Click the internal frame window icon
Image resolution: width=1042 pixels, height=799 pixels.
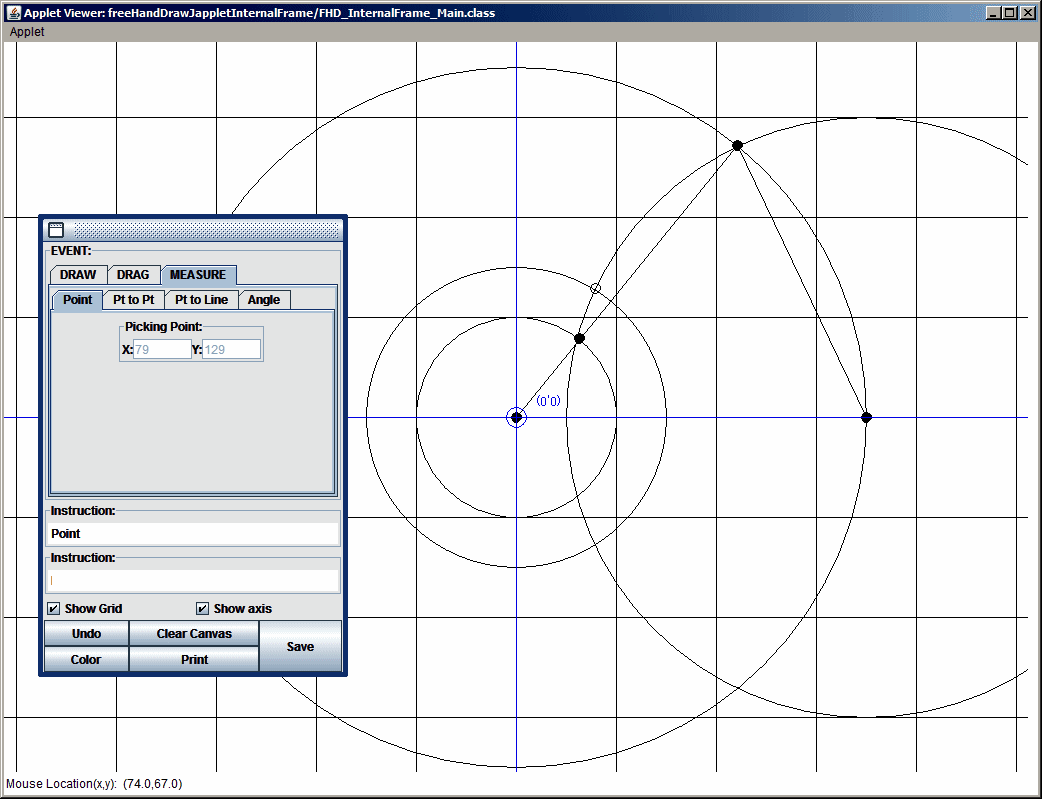56,230
